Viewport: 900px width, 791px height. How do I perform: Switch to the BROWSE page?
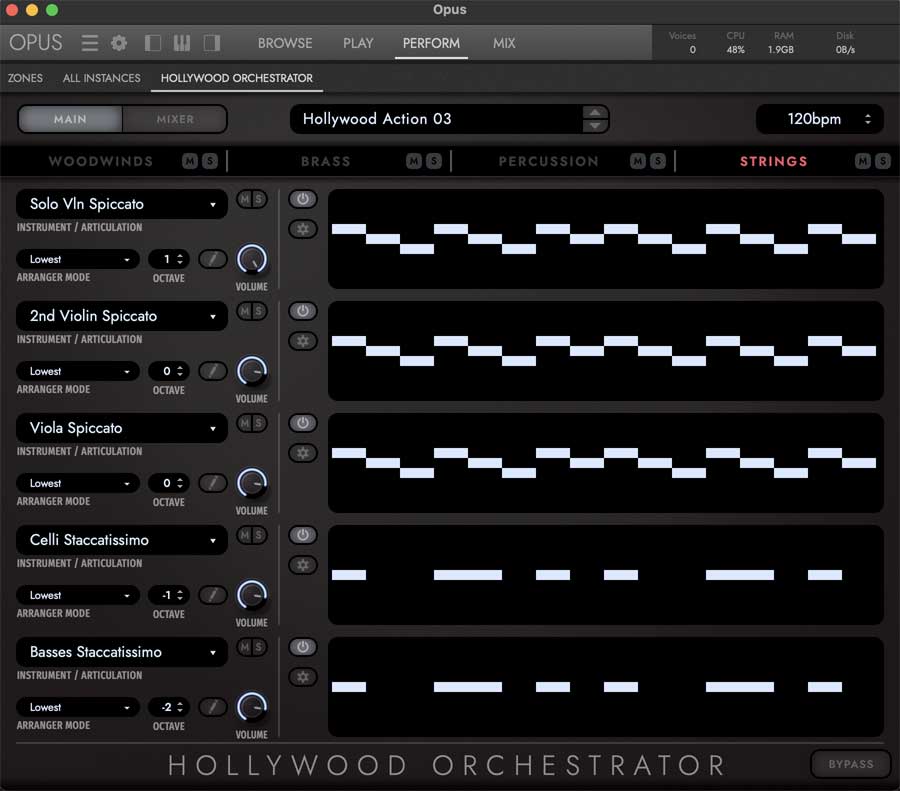pyautogui.click(x=285, y=43)
